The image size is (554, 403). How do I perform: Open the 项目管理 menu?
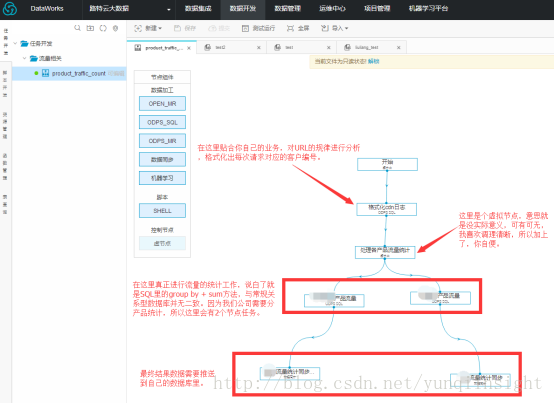coord(377,8)
